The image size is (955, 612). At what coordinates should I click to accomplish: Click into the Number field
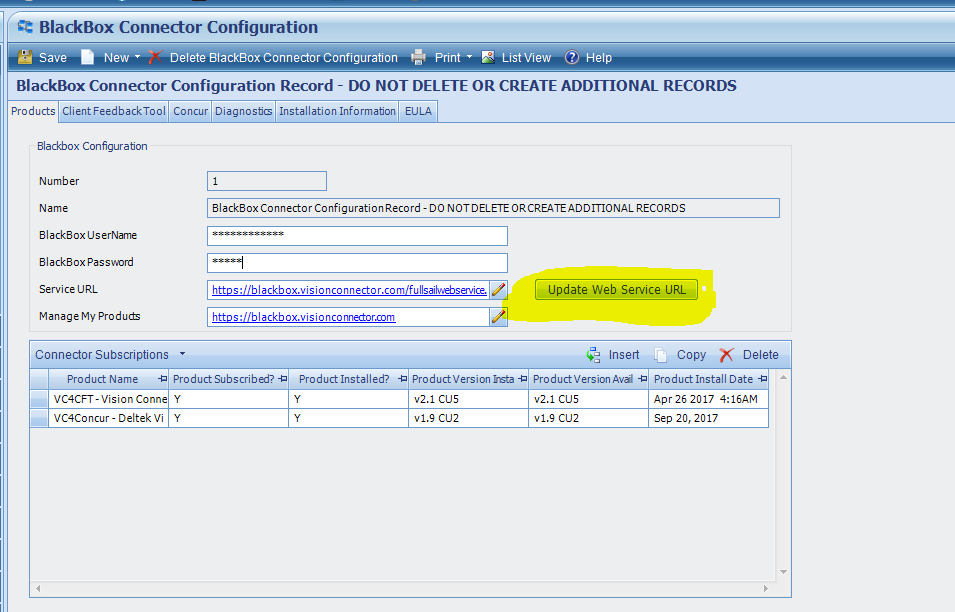click(267, 181)
